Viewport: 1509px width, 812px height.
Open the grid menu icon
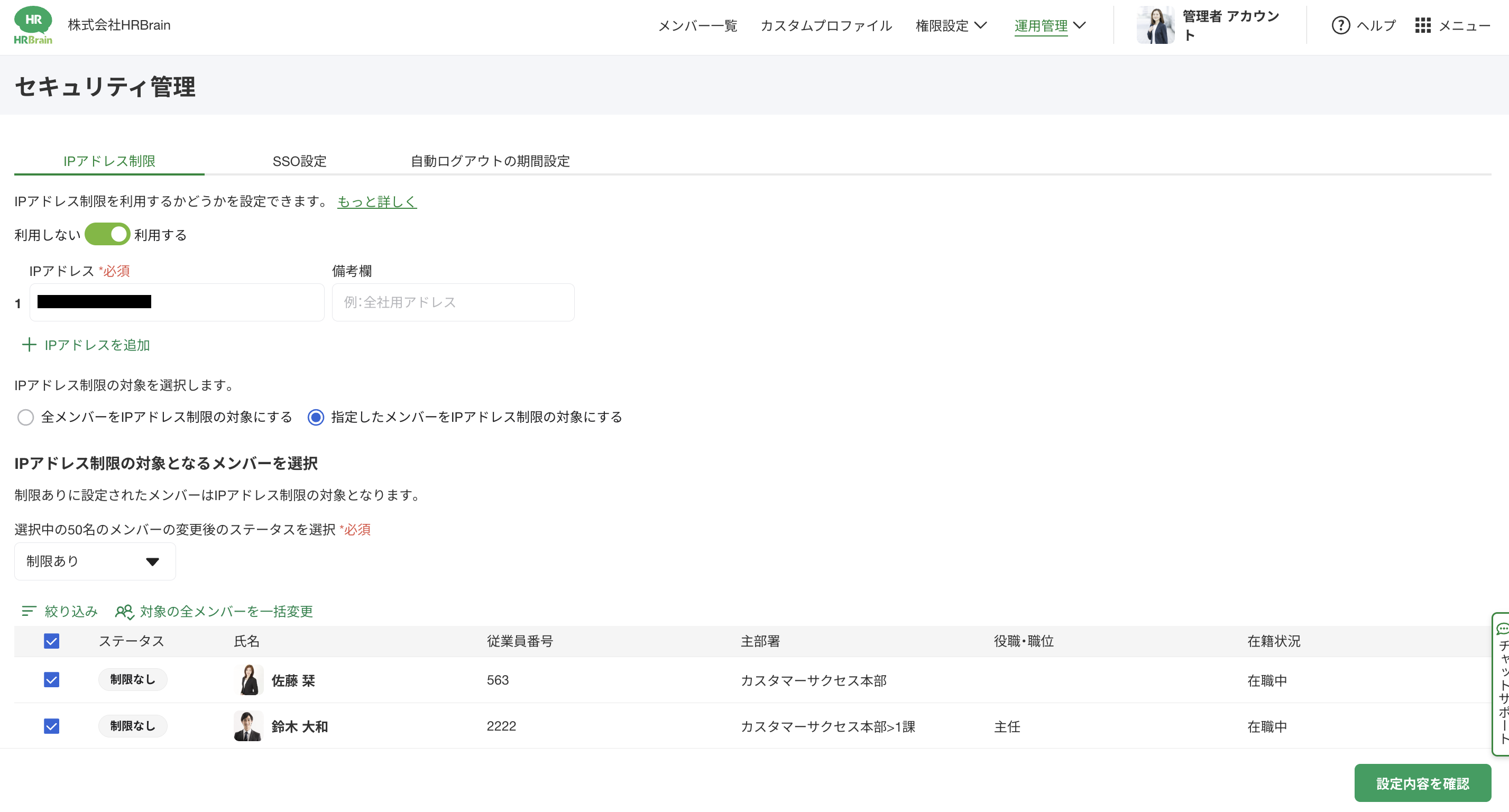point(1422,25)
